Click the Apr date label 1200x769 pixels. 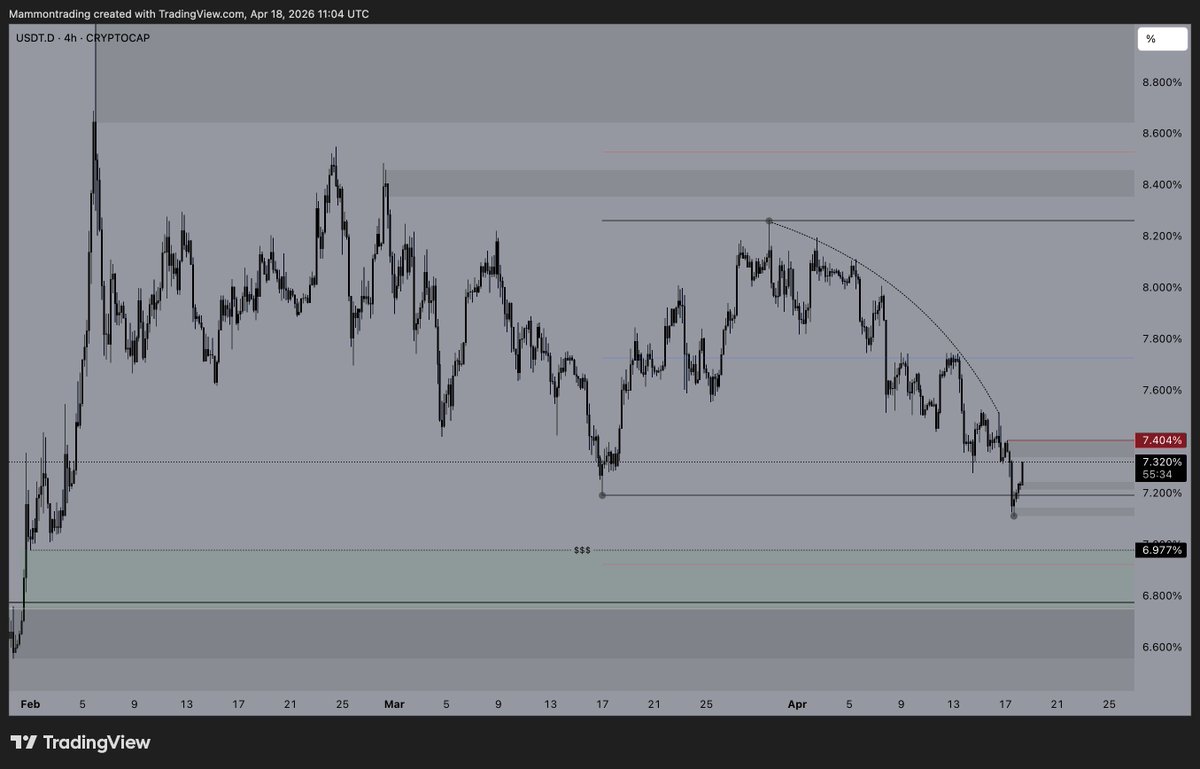pos(797,704)
